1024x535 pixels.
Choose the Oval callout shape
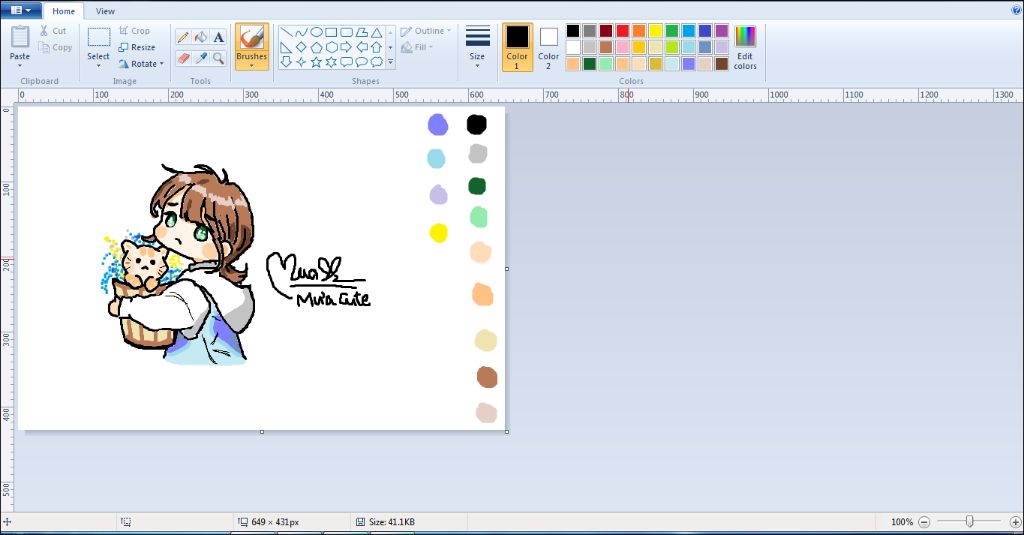click(x=361, y=62)
